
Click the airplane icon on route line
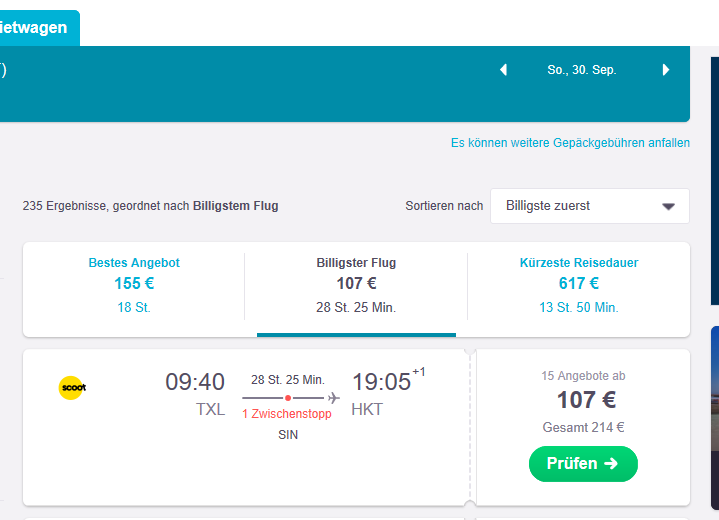pos(334,398)
